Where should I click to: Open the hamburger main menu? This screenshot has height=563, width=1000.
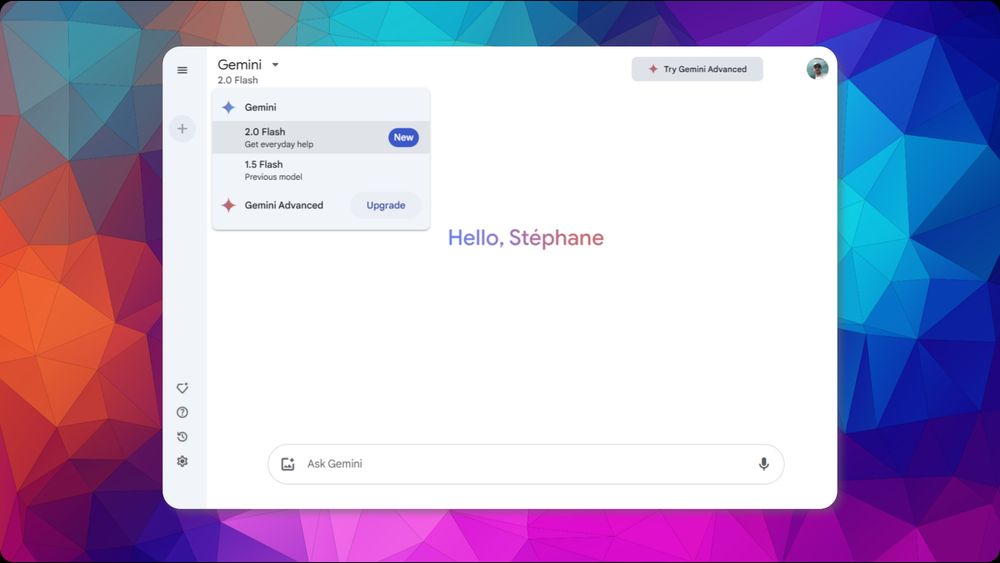tap(182, 70)
